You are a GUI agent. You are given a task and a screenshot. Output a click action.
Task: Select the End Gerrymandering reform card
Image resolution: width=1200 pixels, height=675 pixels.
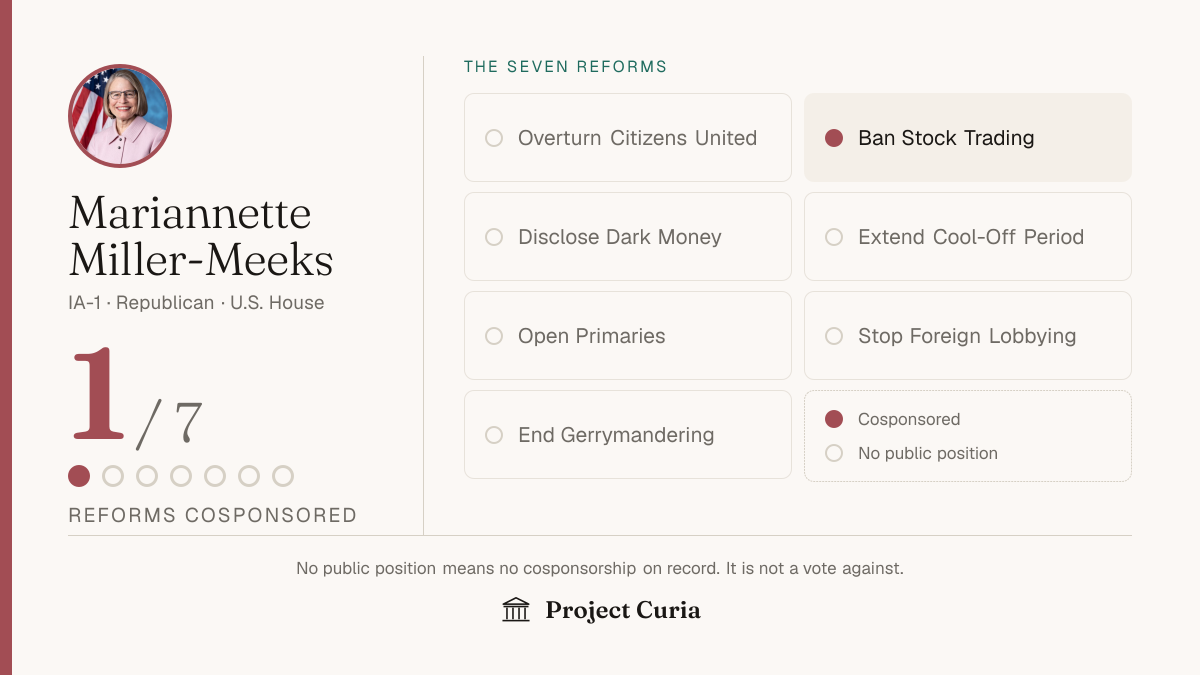pos(628,435)
